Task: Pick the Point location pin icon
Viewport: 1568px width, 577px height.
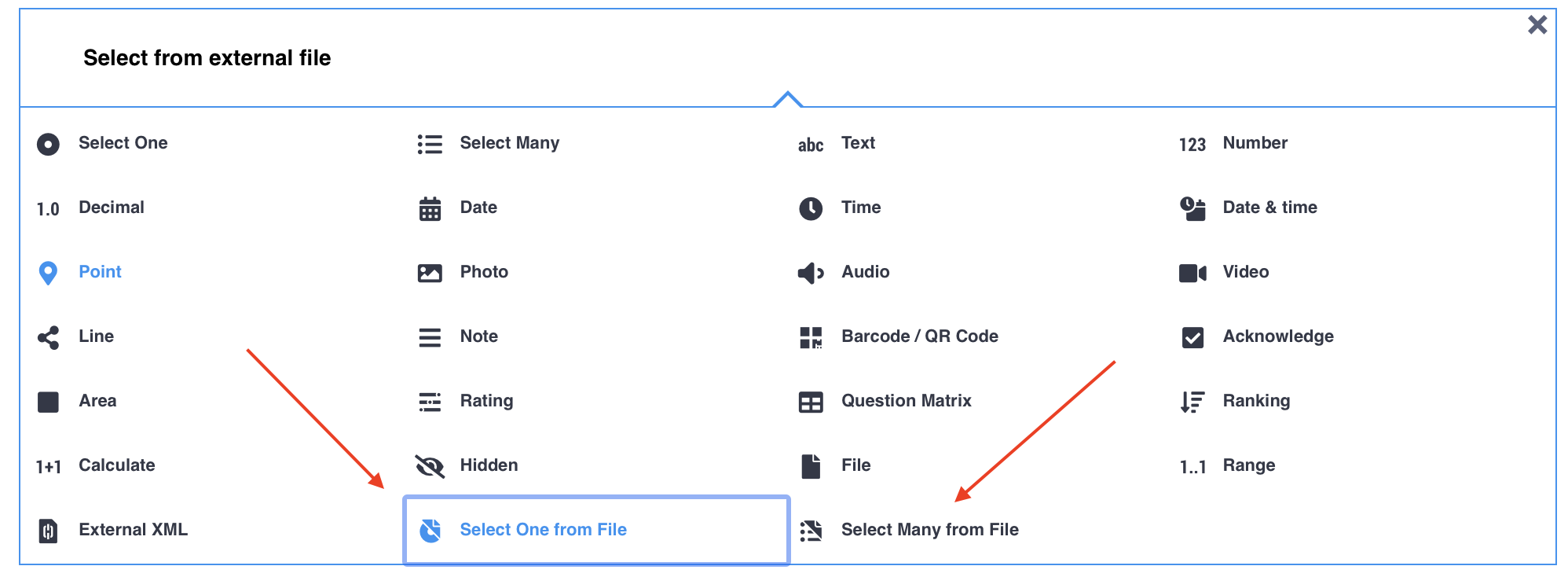Action: click(x=48, y=273)
